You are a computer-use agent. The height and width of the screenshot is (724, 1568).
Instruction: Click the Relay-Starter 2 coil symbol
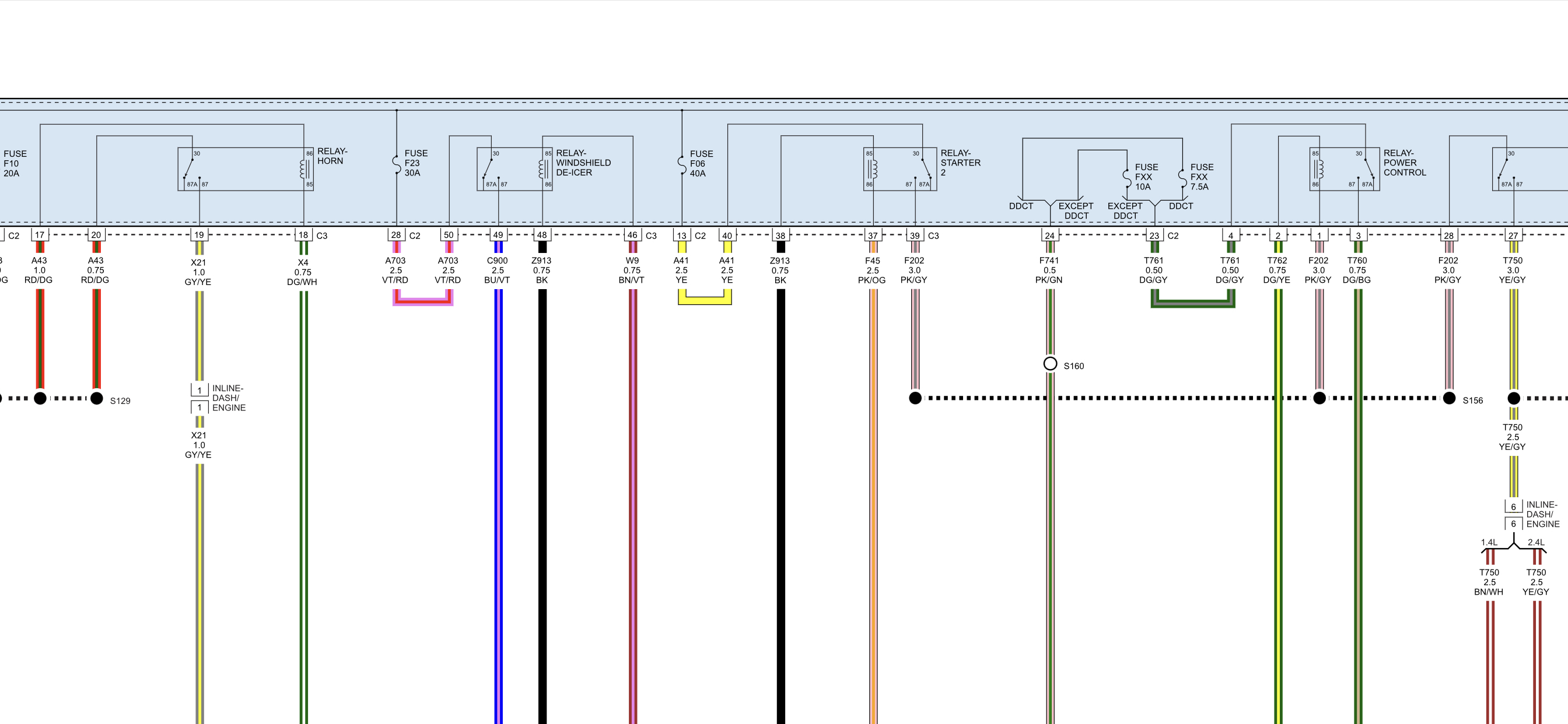point(873,168)
